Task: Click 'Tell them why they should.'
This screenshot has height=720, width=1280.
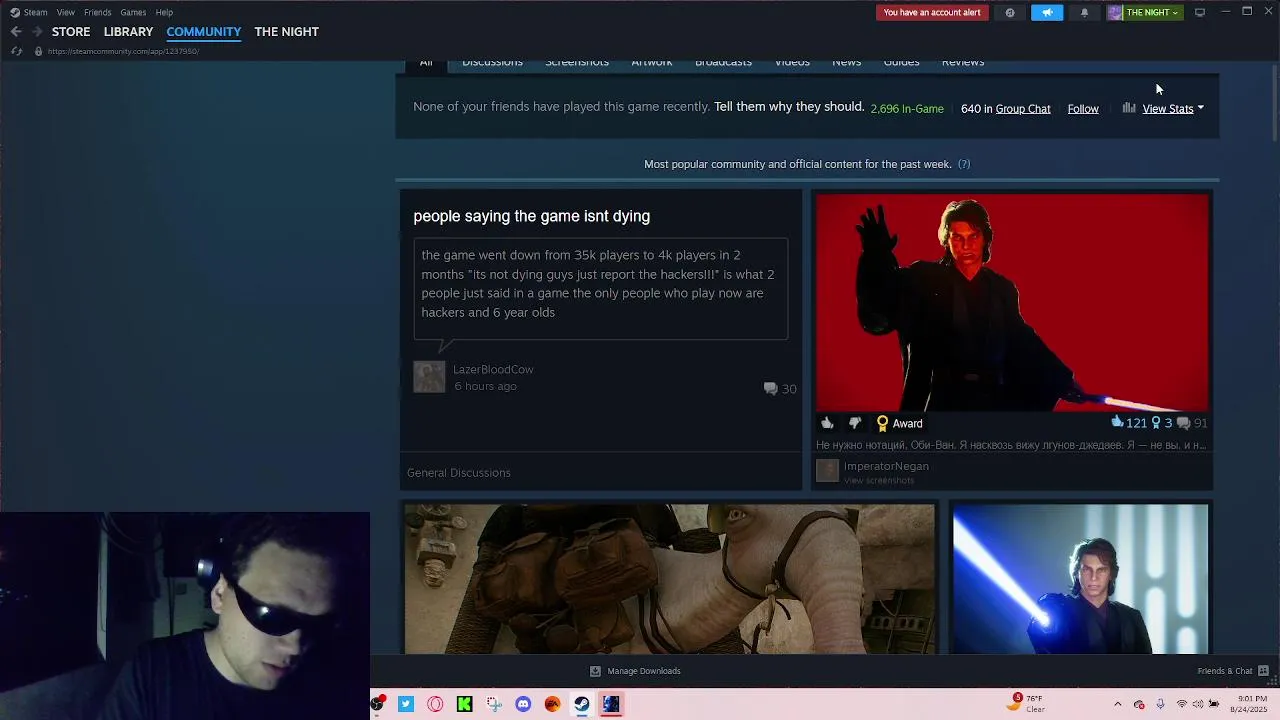Action: point(789,107)
